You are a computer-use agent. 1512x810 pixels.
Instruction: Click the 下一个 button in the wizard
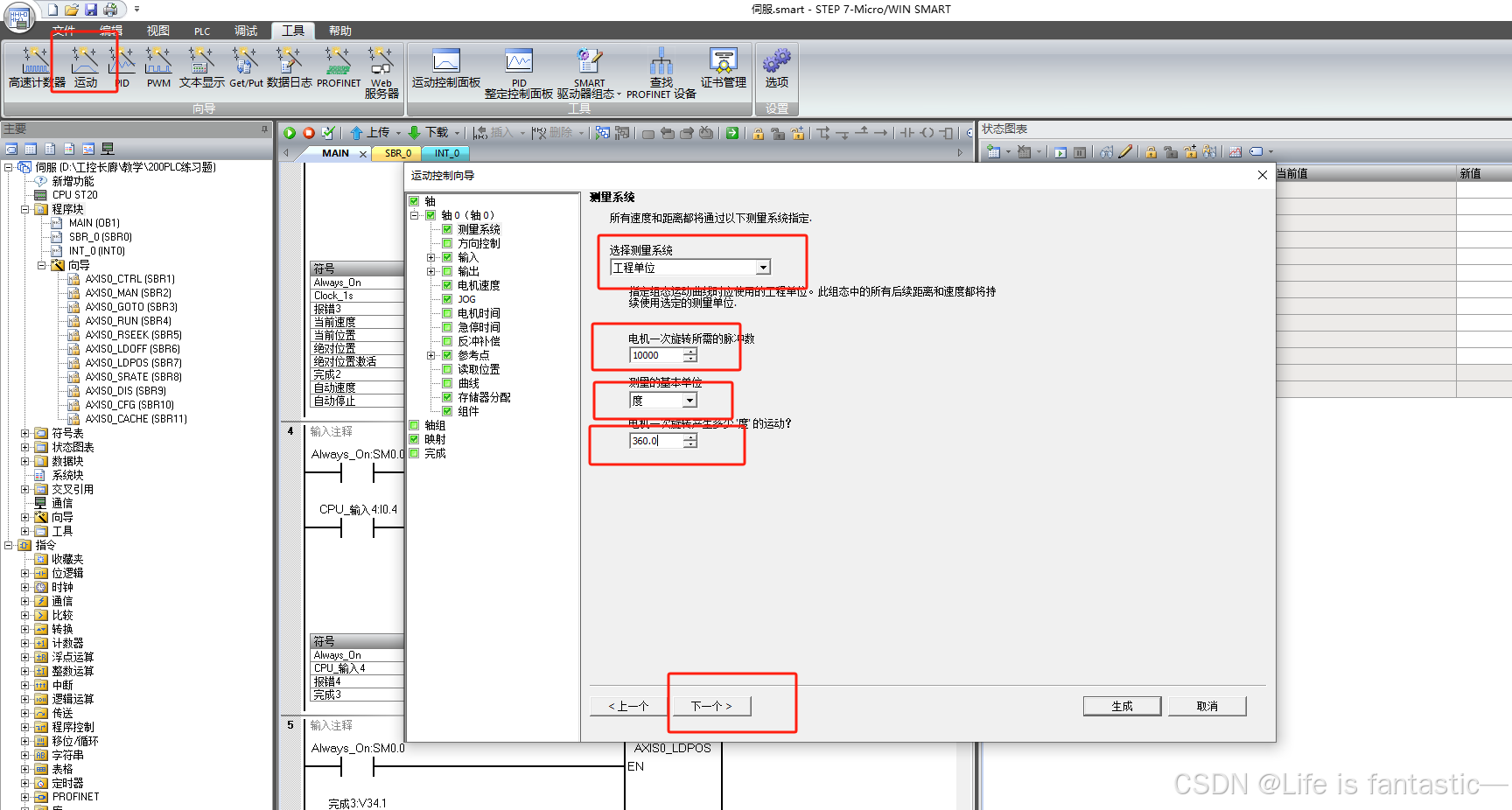710,706
